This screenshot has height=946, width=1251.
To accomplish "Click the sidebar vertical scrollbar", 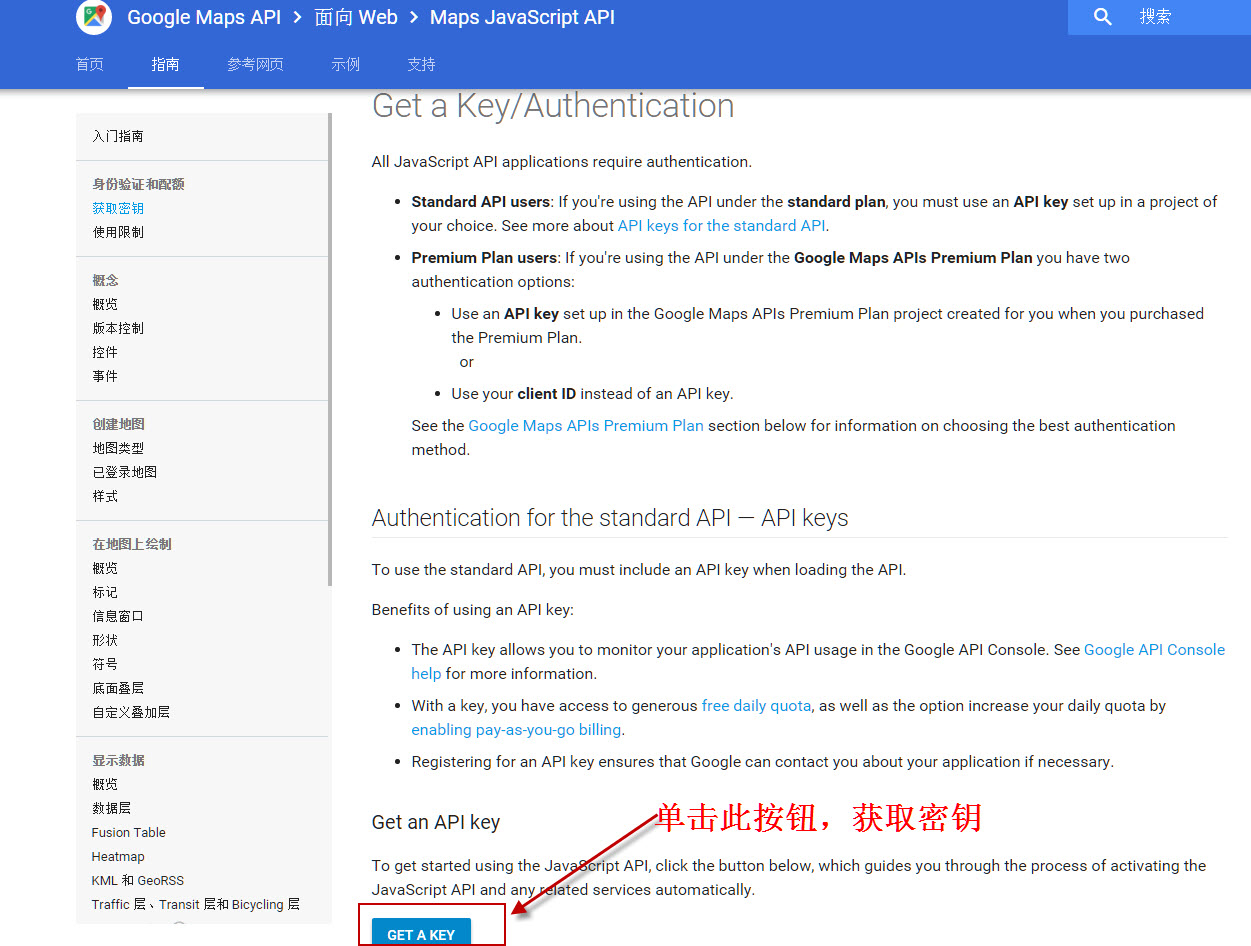I will (x=329, y=350).
